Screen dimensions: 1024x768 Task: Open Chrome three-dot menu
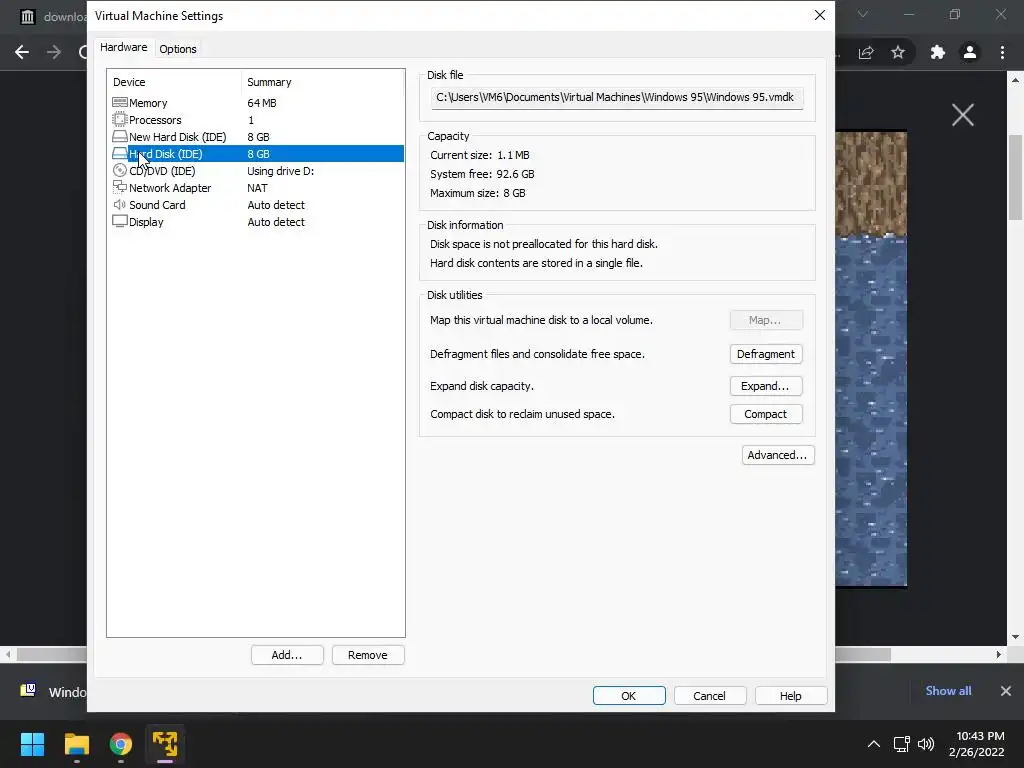coord(1002,52)
